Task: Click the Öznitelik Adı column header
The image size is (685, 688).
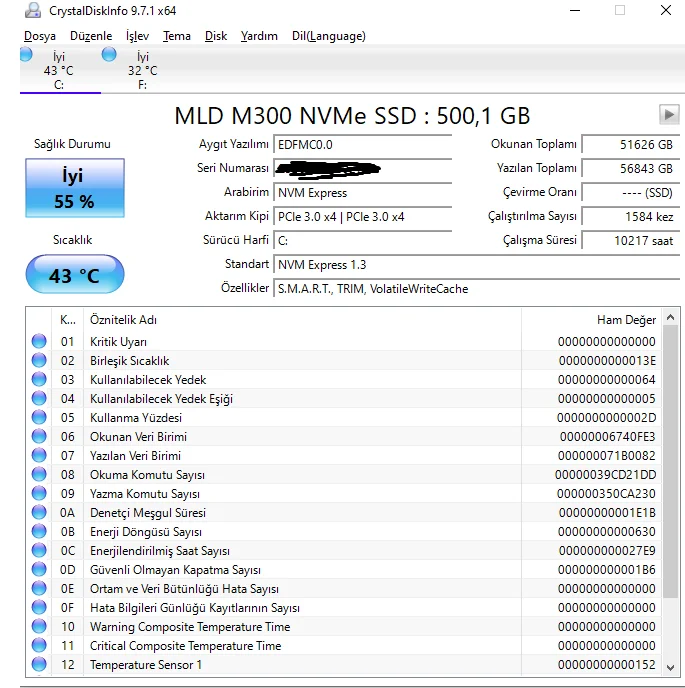Action: click(302, 320)
